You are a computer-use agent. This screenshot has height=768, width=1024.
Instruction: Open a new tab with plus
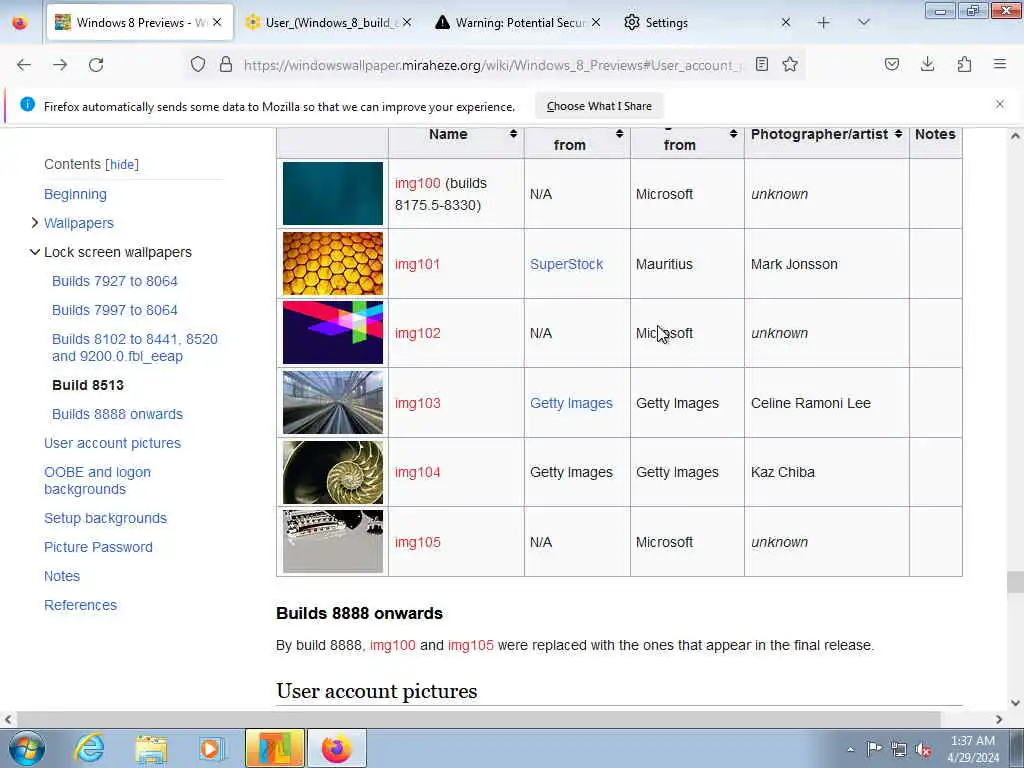pos(824,23)
